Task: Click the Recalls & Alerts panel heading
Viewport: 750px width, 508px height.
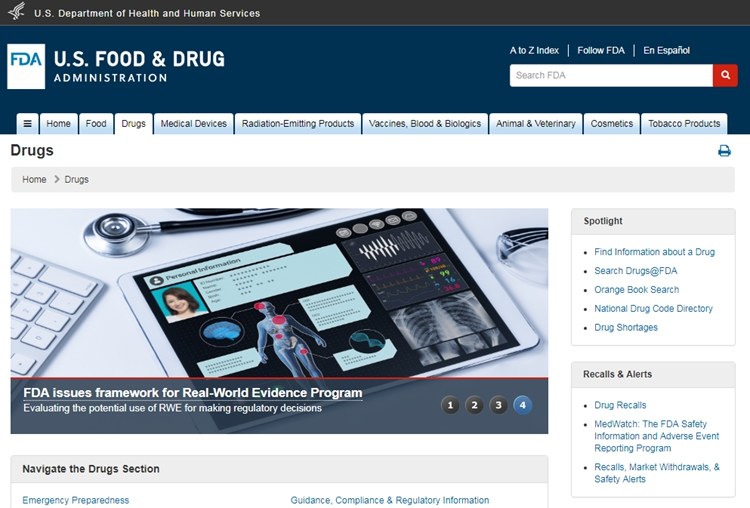Action: tap(617, 374)
